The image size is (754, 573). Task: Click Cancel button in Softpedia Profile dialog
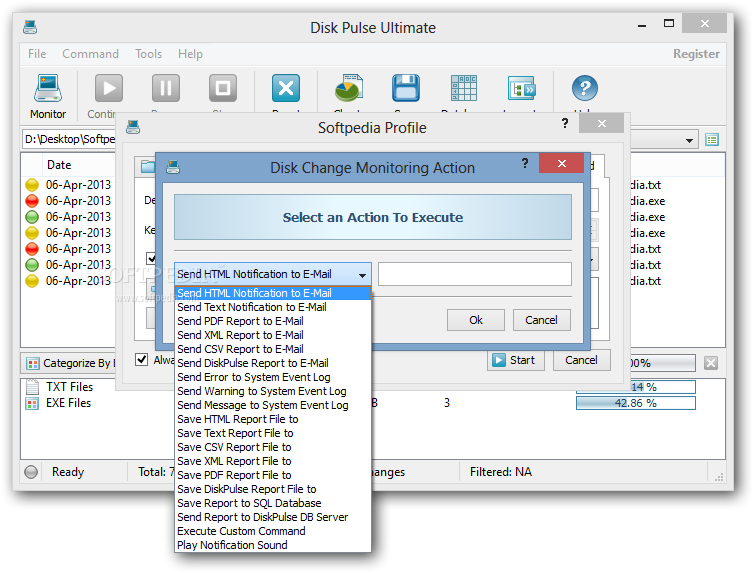581,360
